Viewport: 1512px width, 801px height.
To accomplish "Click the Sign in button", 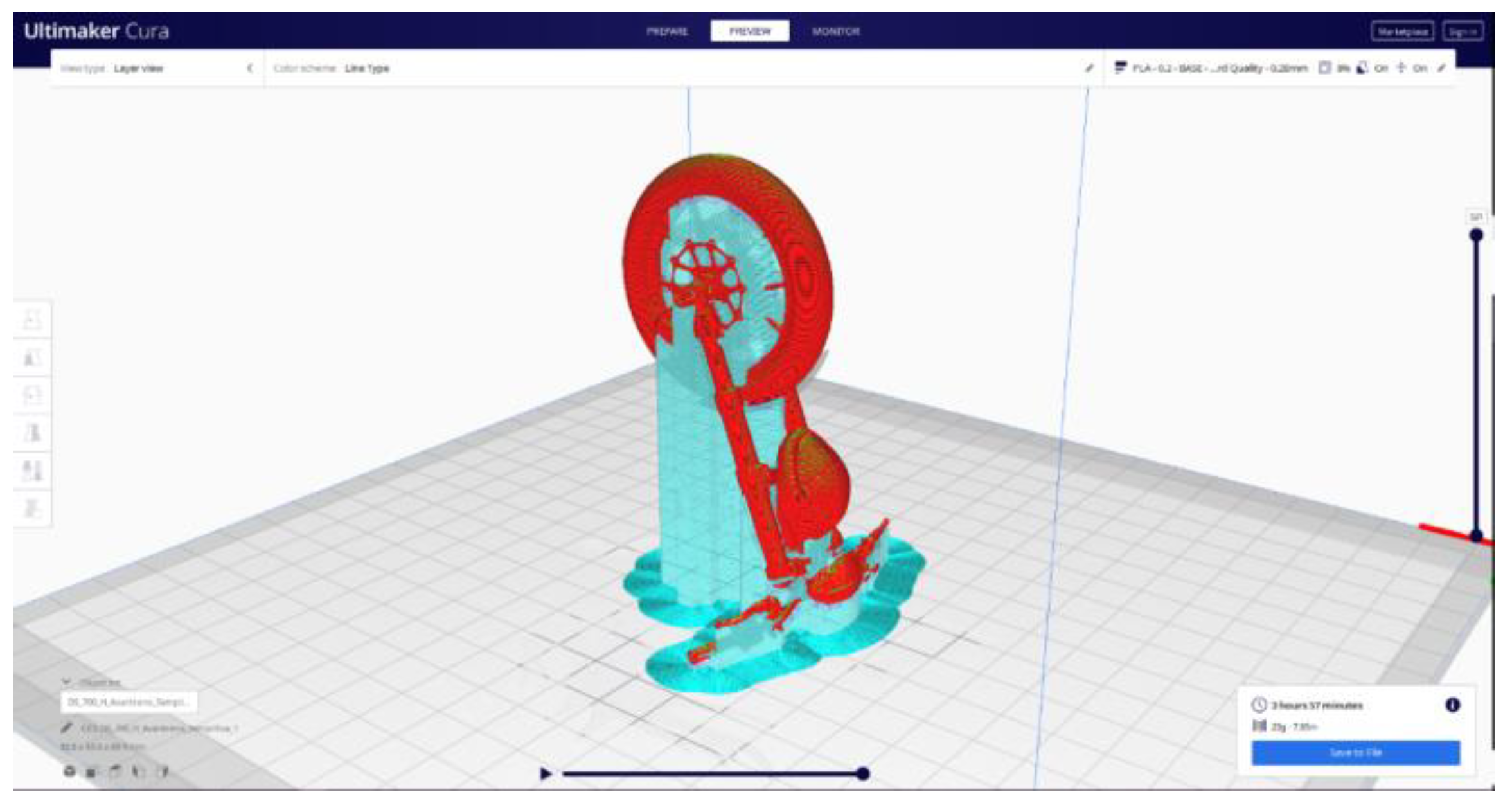I will point(1463,32).
